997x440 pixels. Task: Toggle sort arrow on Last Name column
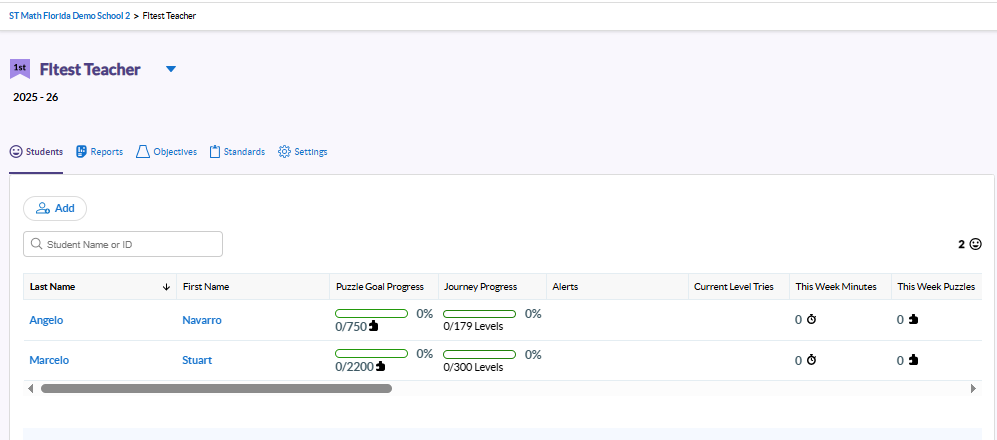(166, 287)
